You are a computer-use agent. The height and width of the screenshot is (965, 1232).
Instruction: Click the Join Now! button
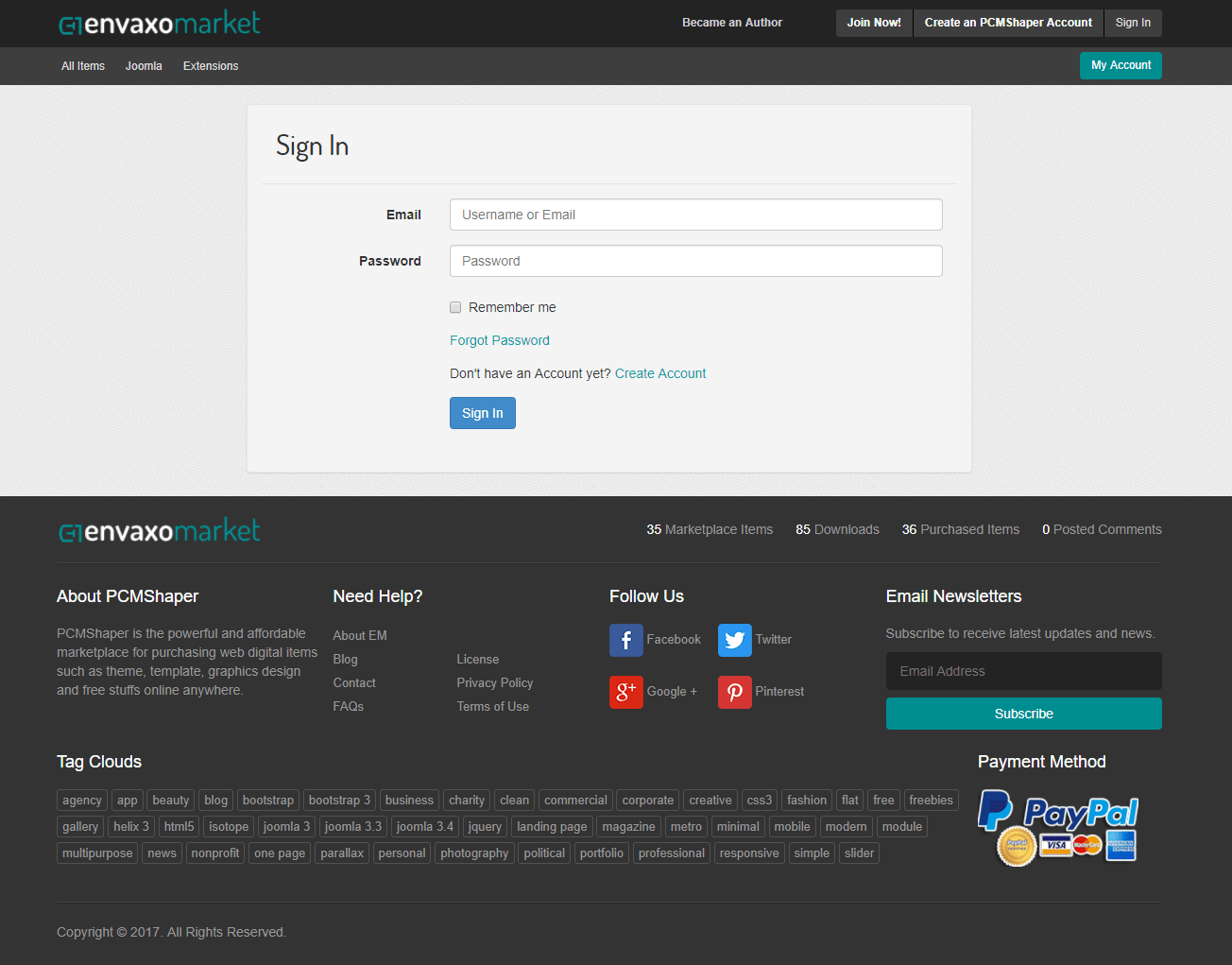coord(874,23)
